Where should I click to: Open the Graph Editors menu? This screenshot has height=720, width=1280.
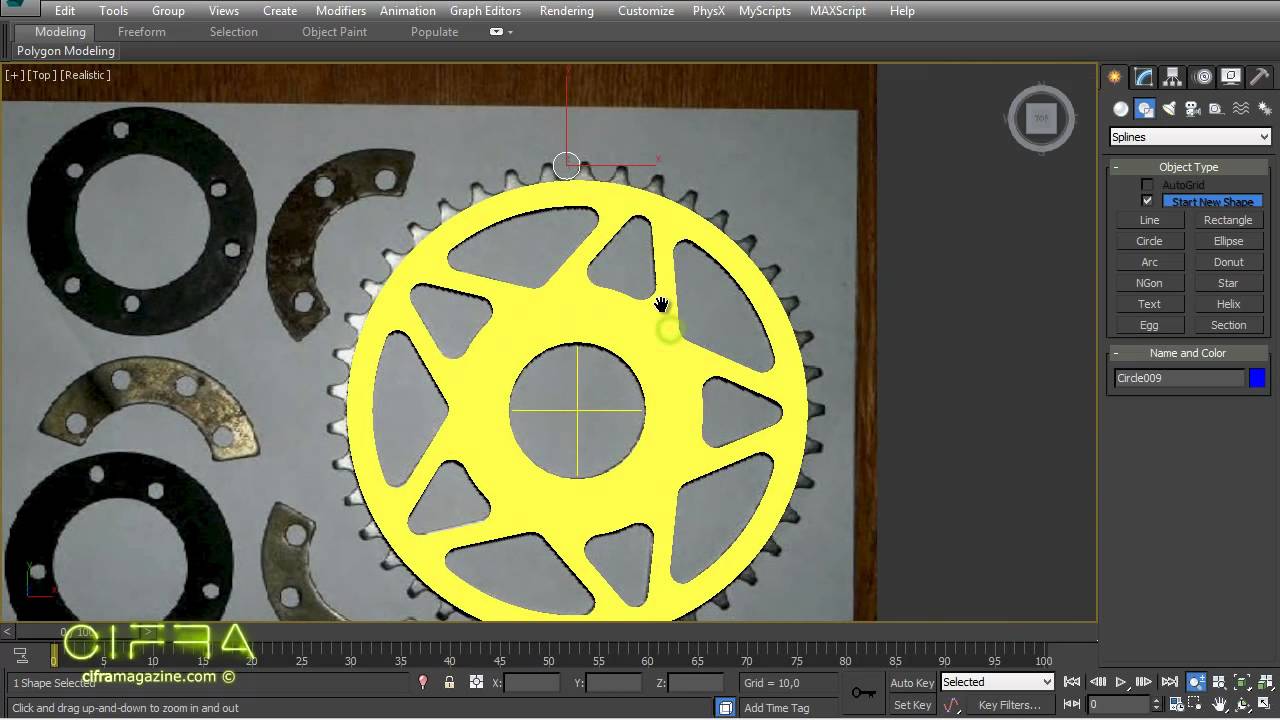[485, 11]
